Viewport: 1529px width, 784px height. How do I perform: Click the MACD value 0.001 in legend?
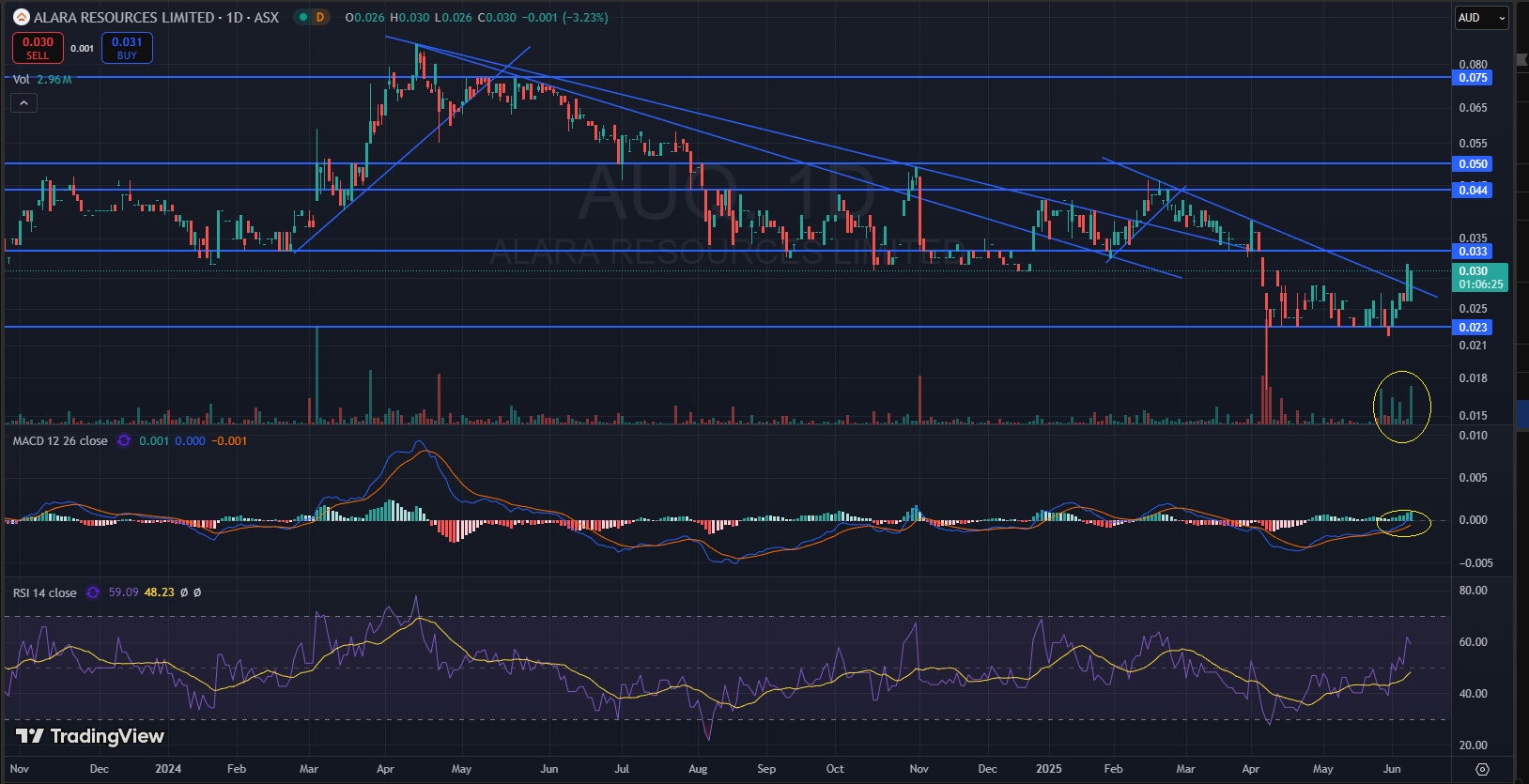pos(154,441)
